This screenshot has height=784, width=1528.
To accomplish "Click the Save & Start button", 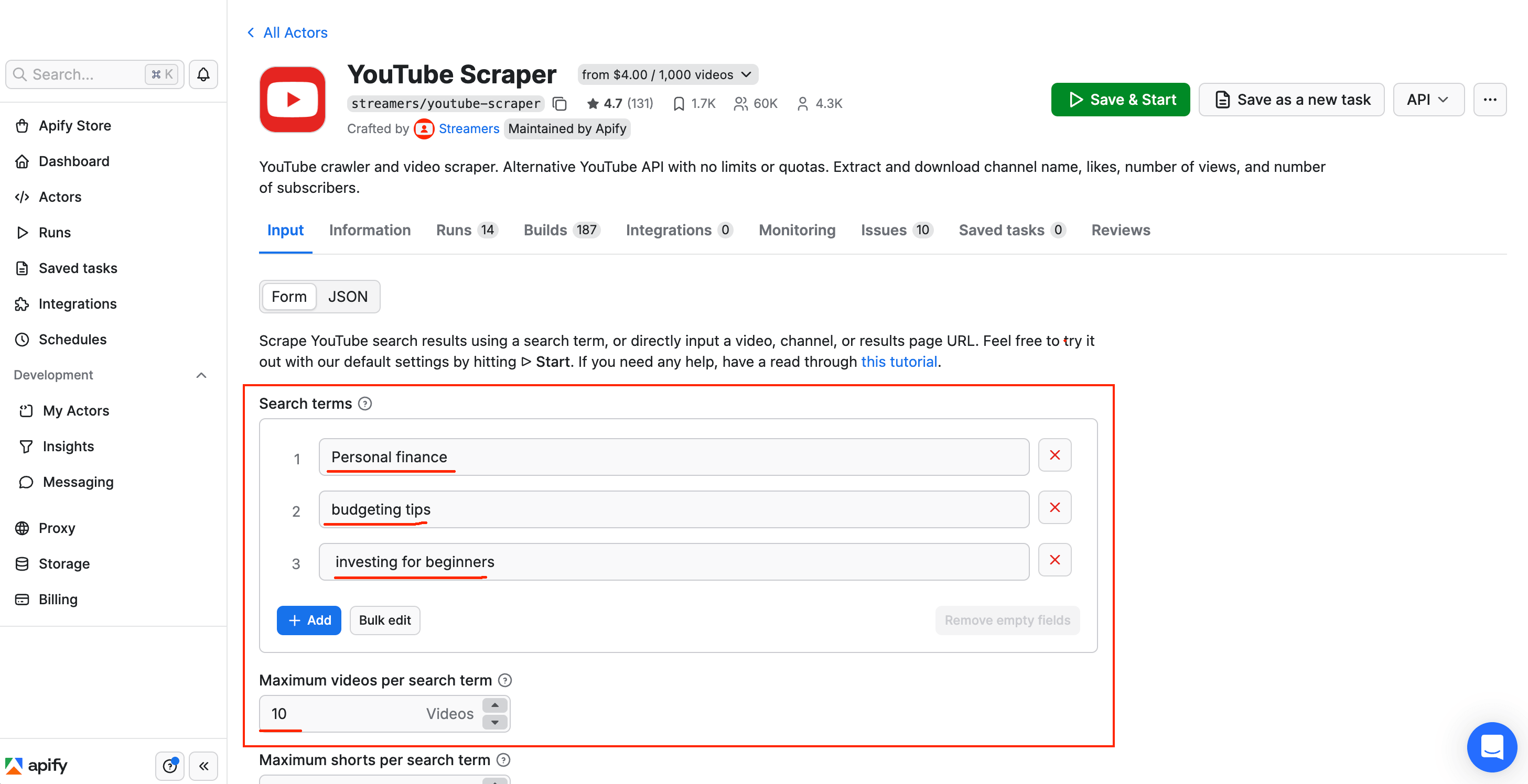I will point(1120,99).
